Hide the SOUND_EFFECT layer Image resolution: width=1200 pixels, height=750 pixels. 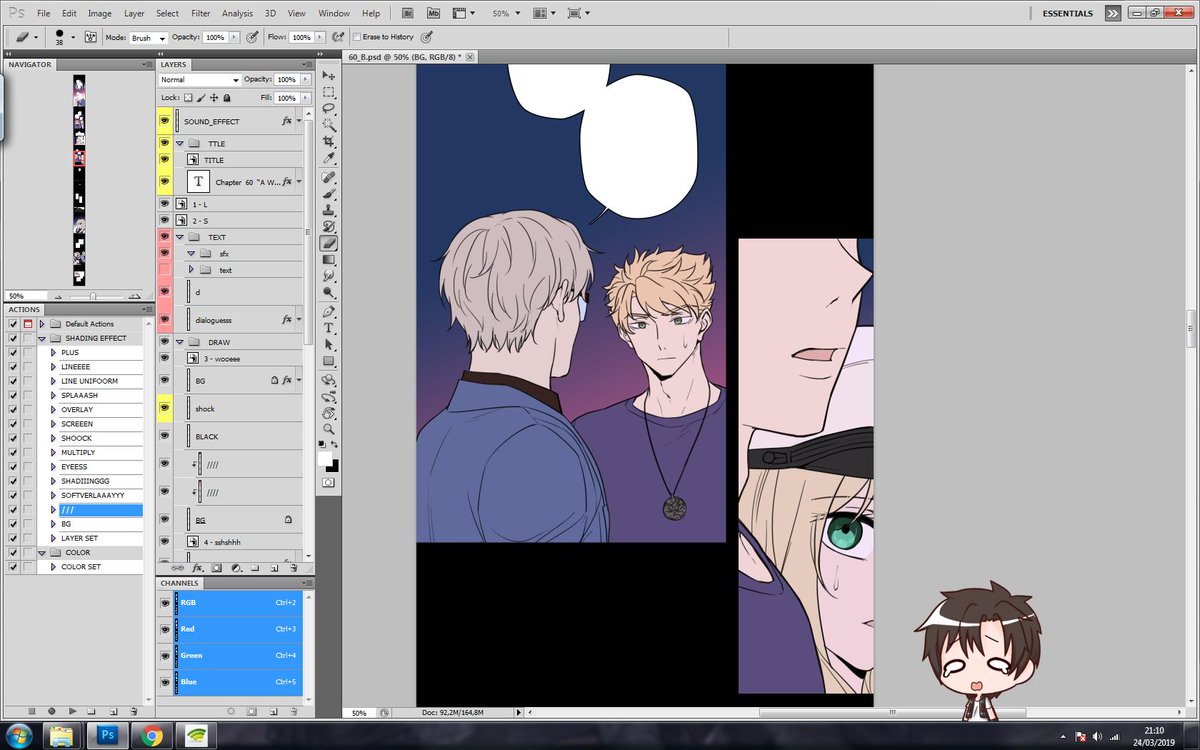[x=165, y=121]
